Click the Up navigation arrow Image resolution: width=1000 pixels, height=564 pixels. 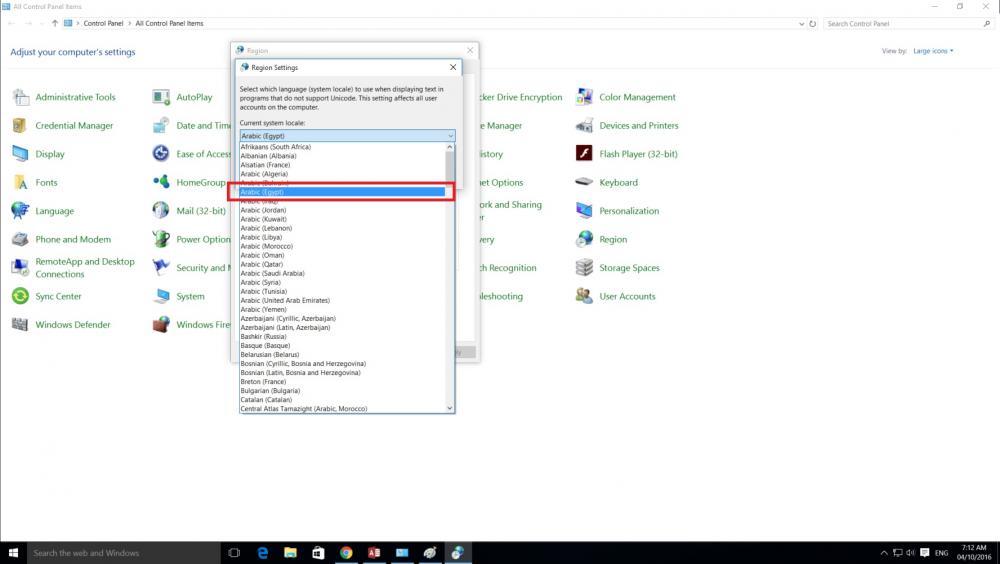pyautogui.click(x=55, y=24)
